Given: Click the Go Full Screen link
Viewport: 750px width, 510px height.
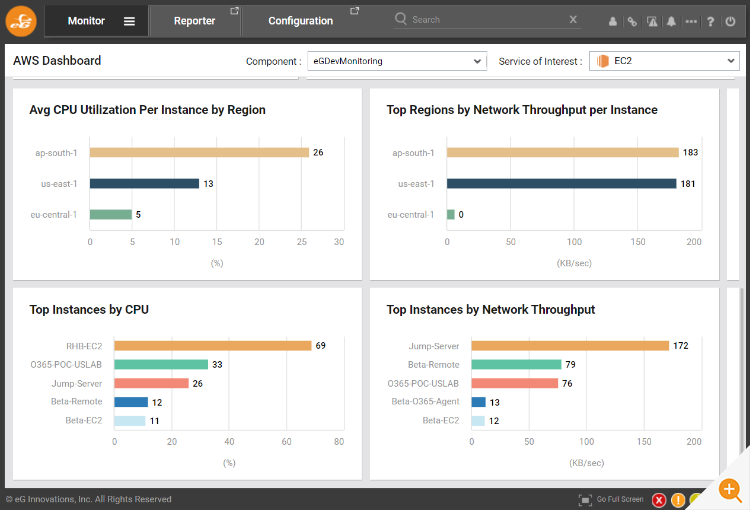Looking at the screenshot, I should [620, 499].
